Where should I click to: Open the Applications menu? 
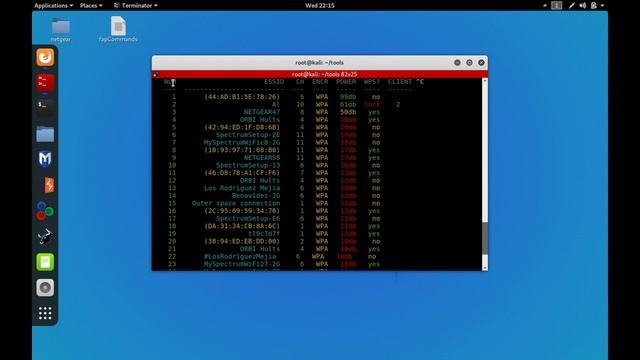click(53, 5)
